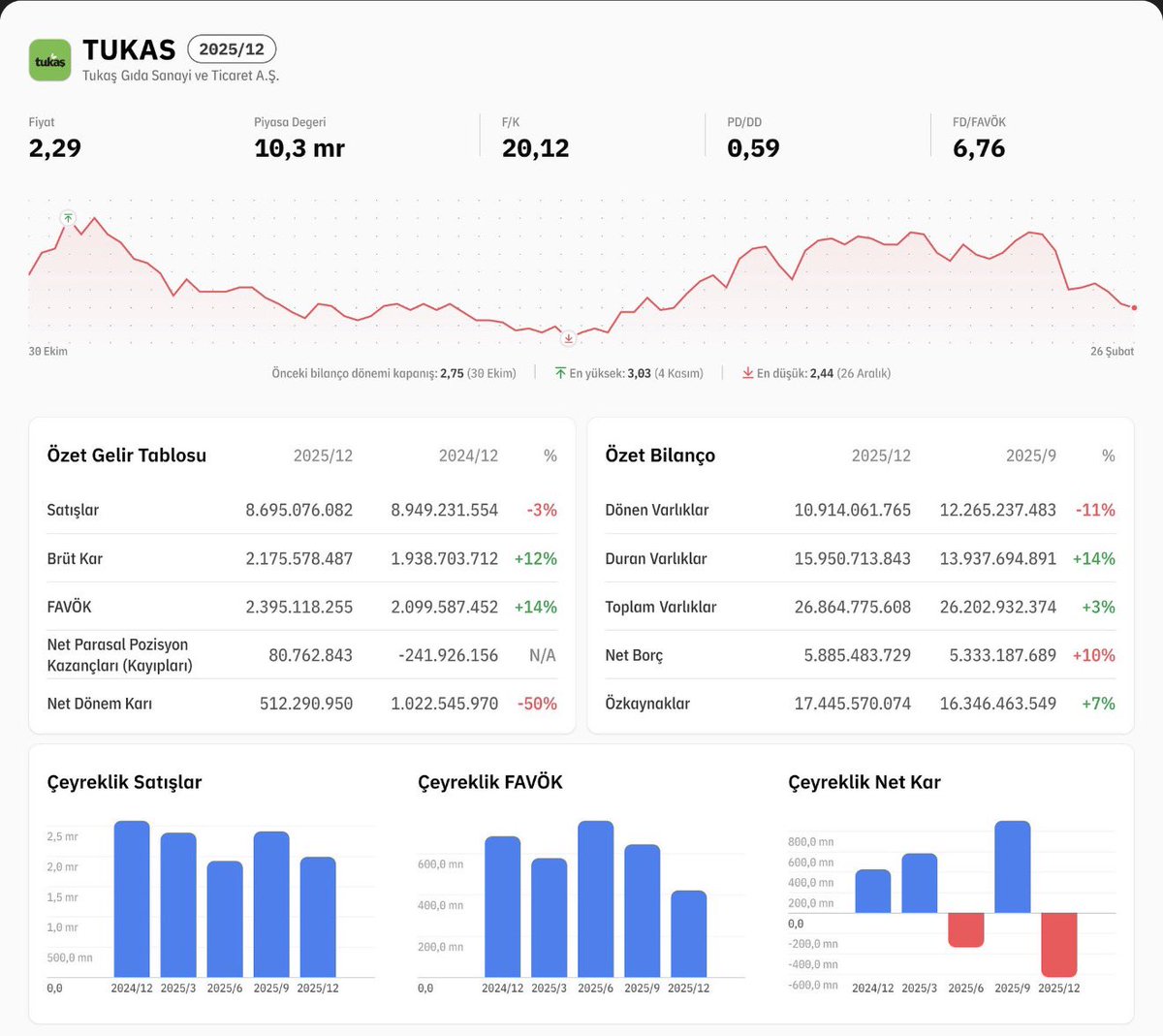Click the 2025/9 column header in Özet Bilanço
The width and height of the screenshot is (1163, 1036).
[1031, 455]
